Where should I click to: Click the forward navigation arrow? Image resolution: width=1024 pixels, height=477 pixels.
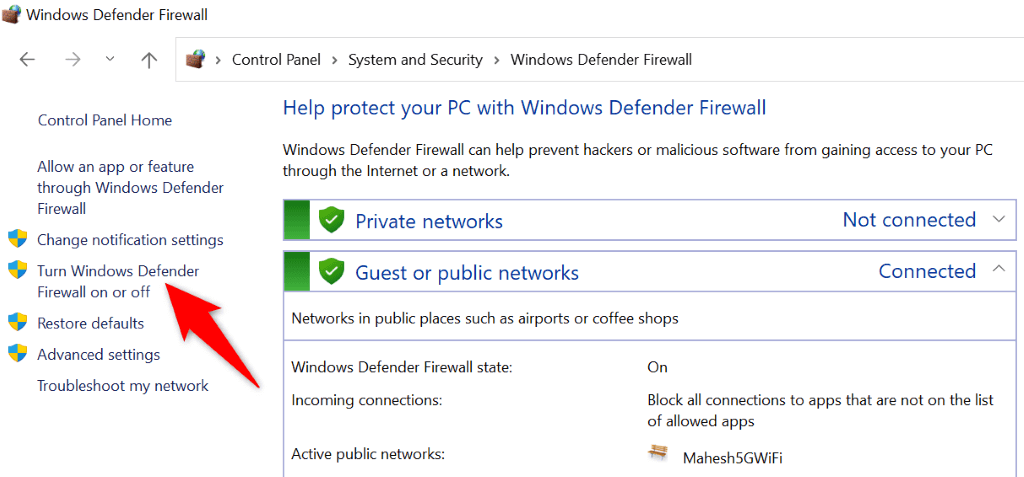click(x=72, y=60)
